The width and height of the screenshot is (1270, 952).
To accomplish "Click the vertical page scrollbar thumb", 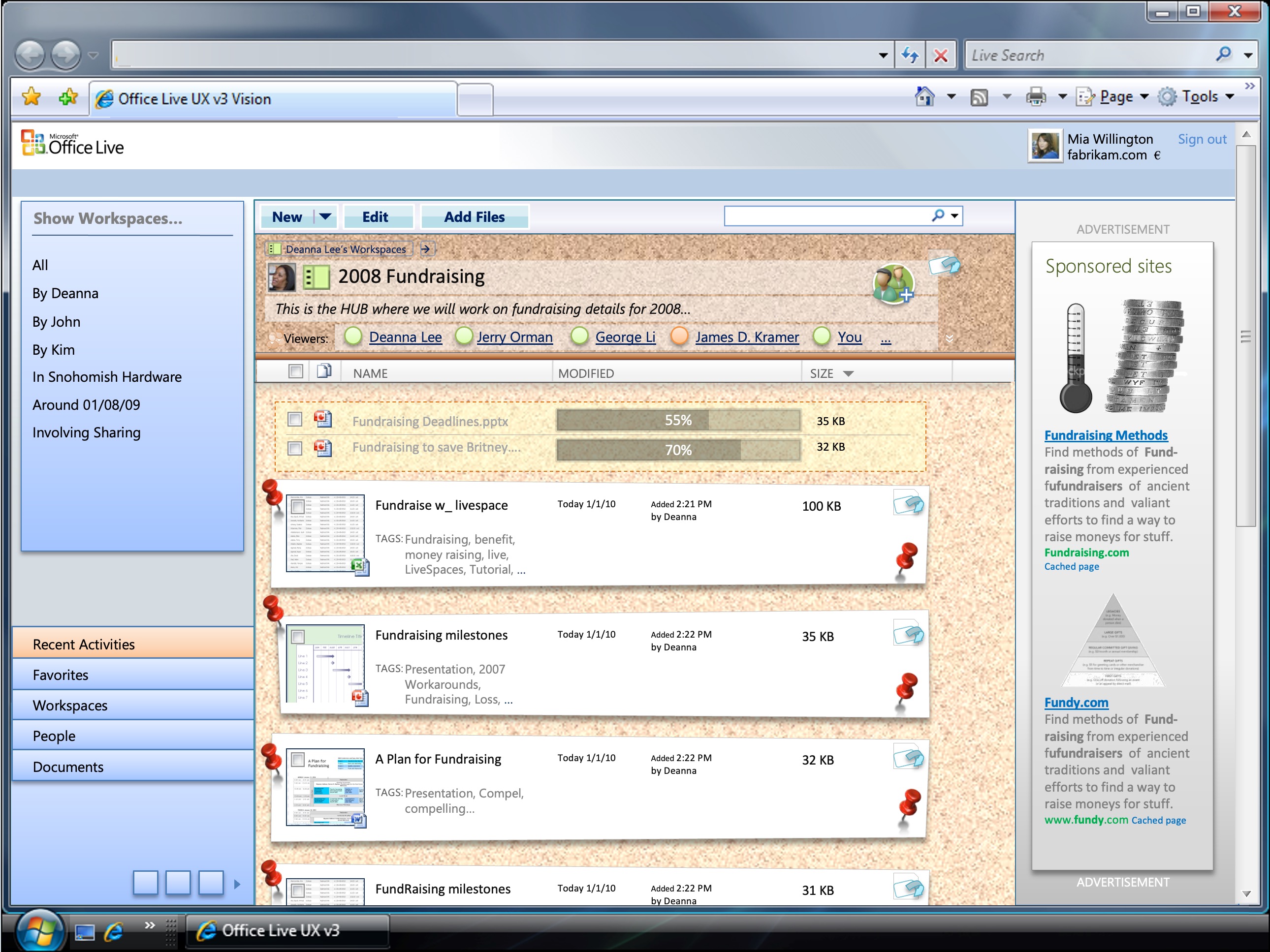I will (1245, 336).
